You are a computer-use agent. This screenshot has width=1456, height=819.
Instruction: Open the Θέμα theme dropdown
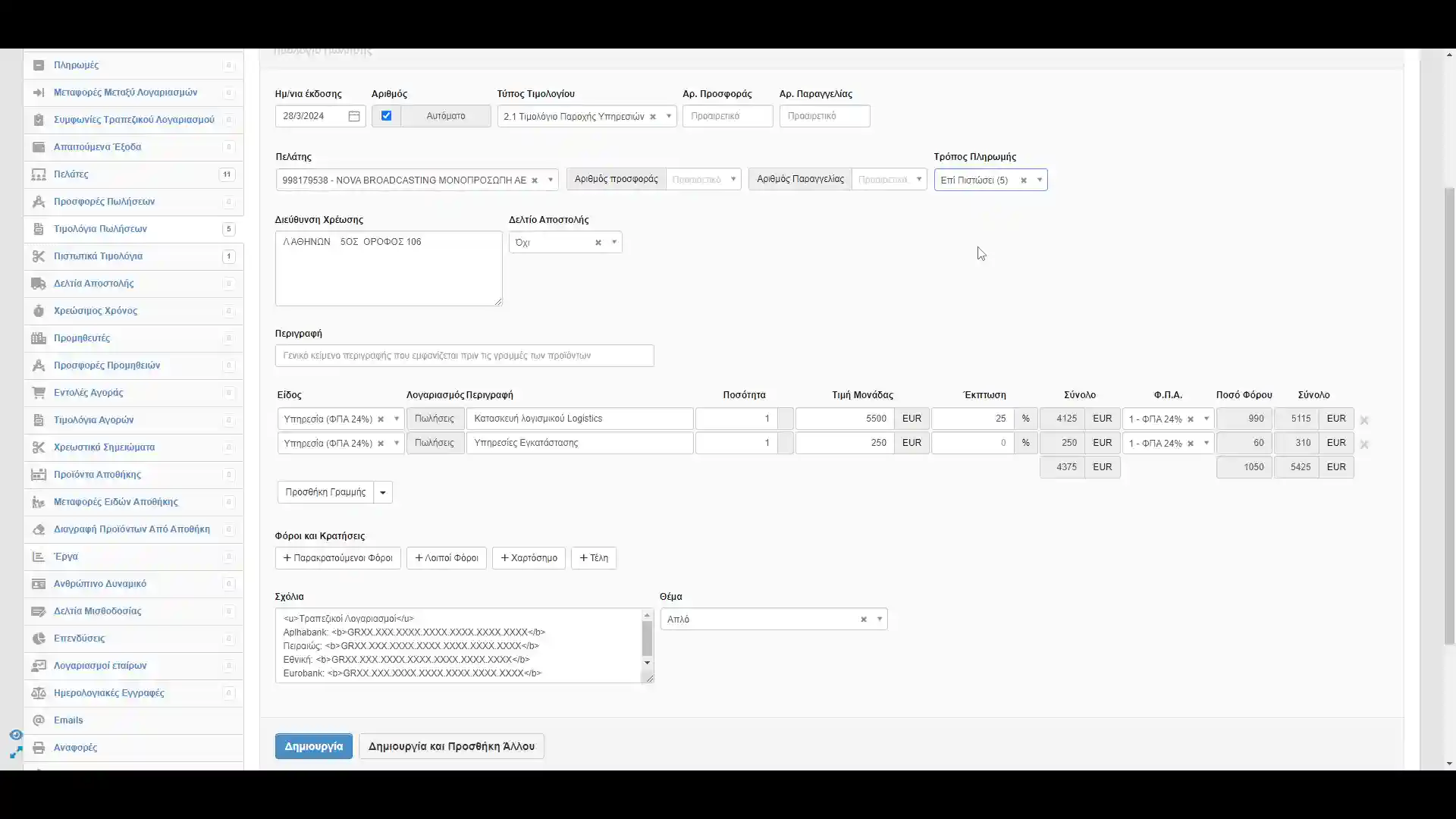[x=879, y=620]
